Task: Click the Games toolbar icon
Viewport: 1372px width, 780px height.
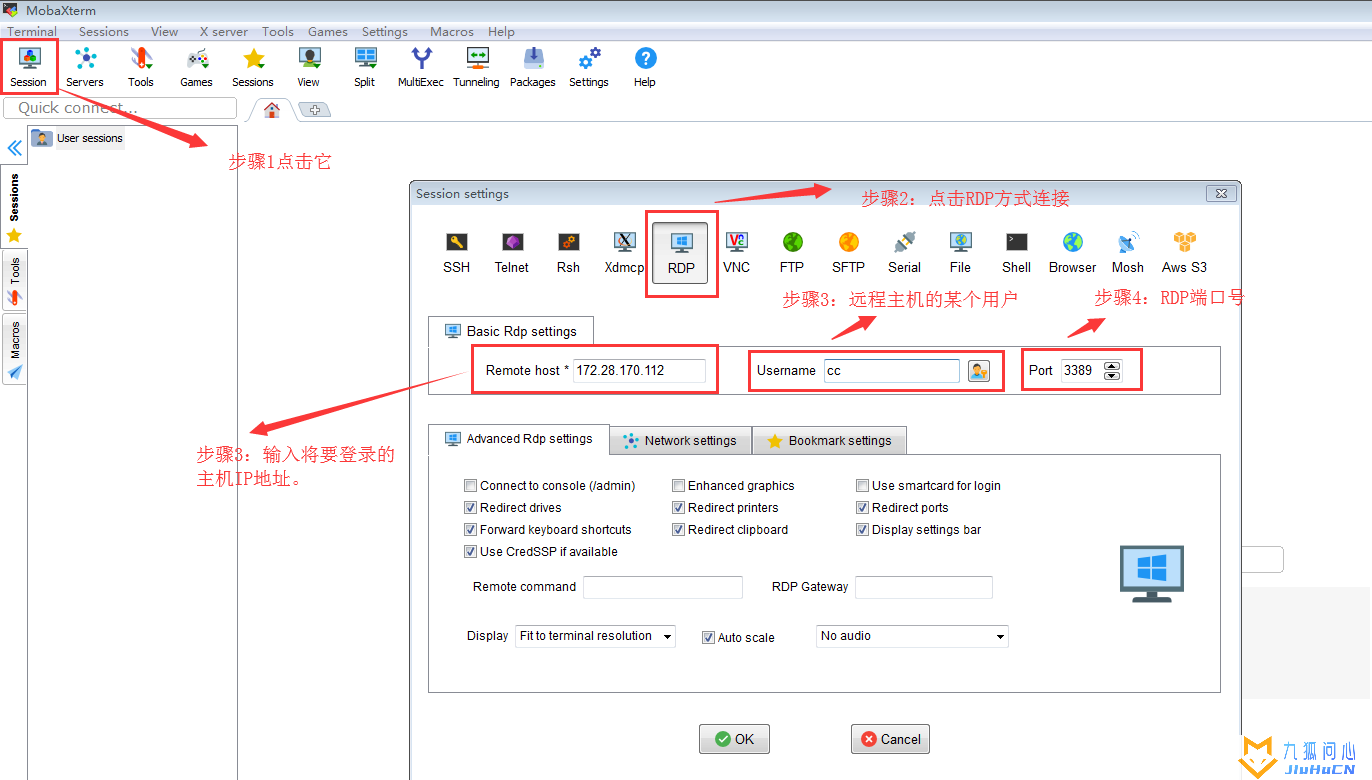Action: click(x=197, y=67)
